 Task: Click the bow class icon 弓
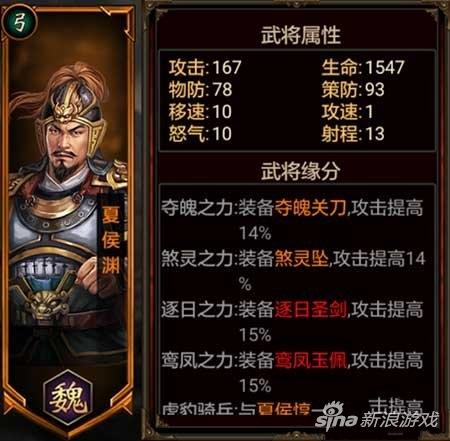click(19, 23)
